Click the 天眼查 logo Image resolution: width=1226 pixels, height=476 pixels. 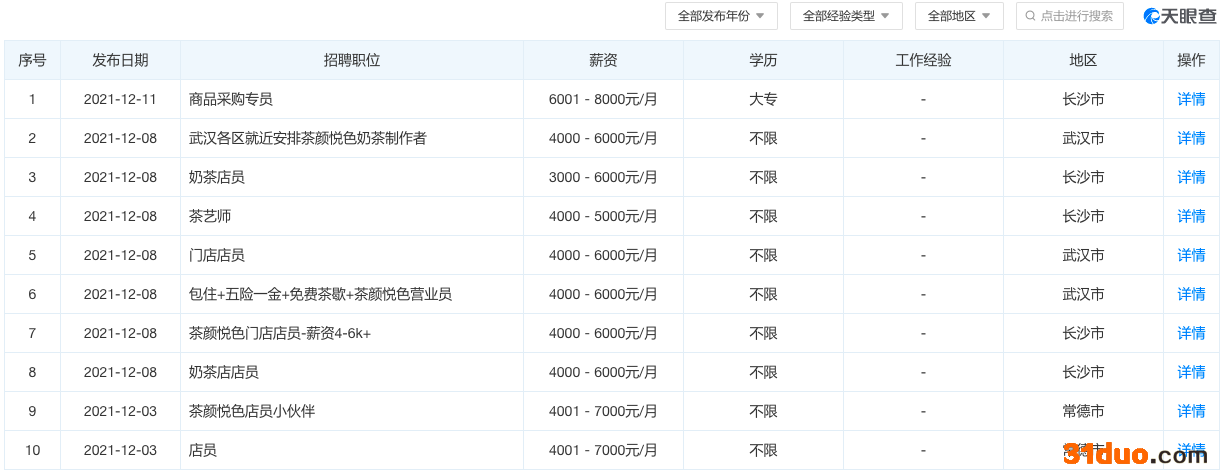pyautogui.click(x=1181, y=16)
